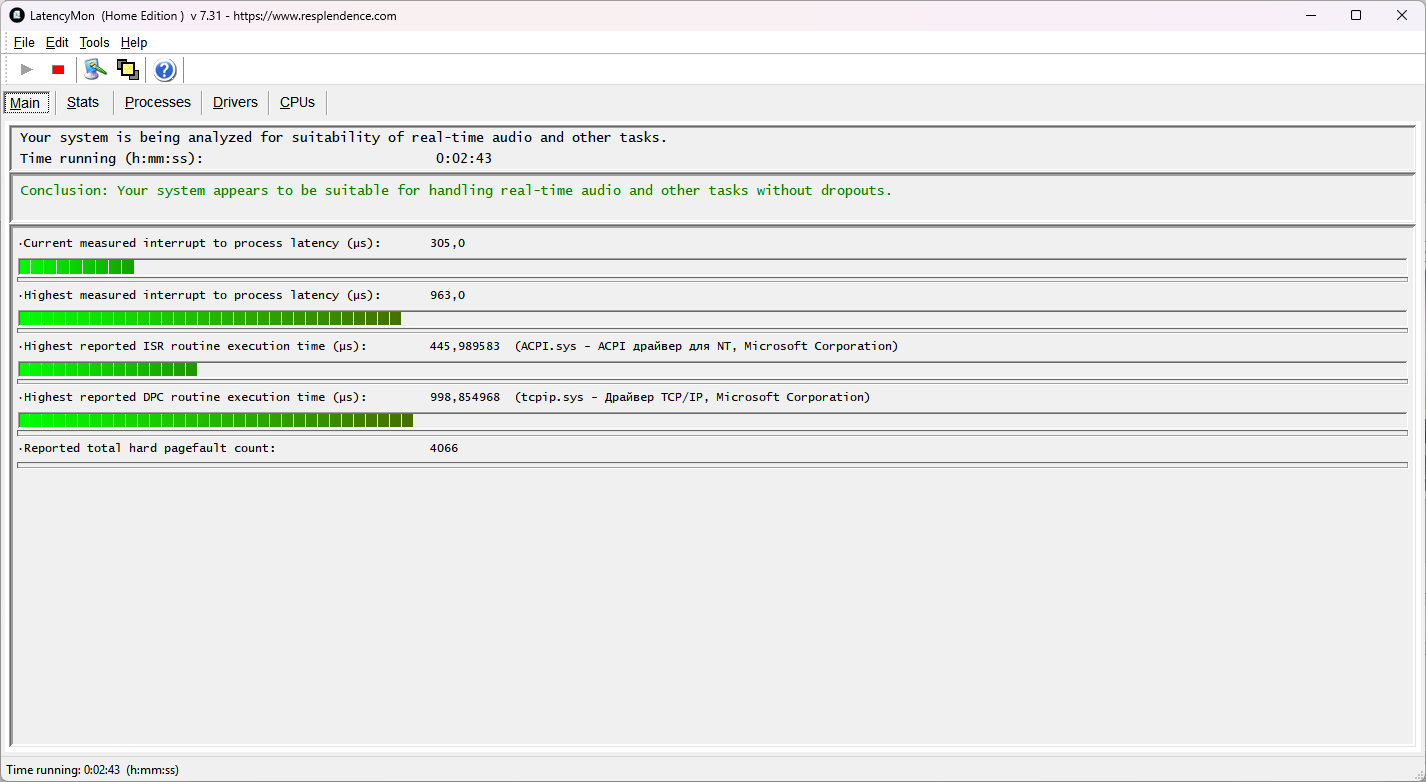
Task: Click the highest DPC routine execution bar
Action: pyautogui.click(x=712, y=421)
